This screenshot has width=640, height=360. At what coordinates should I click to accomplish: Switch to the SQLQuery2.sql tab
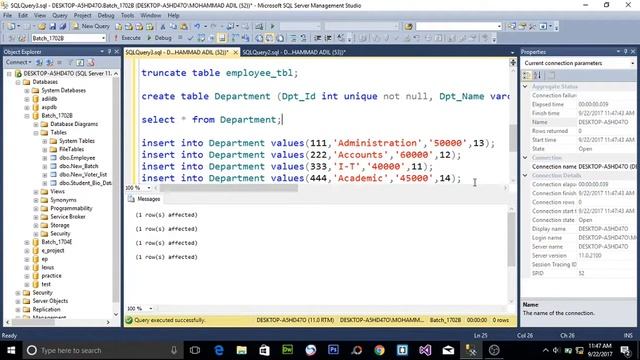click(294, 52)
